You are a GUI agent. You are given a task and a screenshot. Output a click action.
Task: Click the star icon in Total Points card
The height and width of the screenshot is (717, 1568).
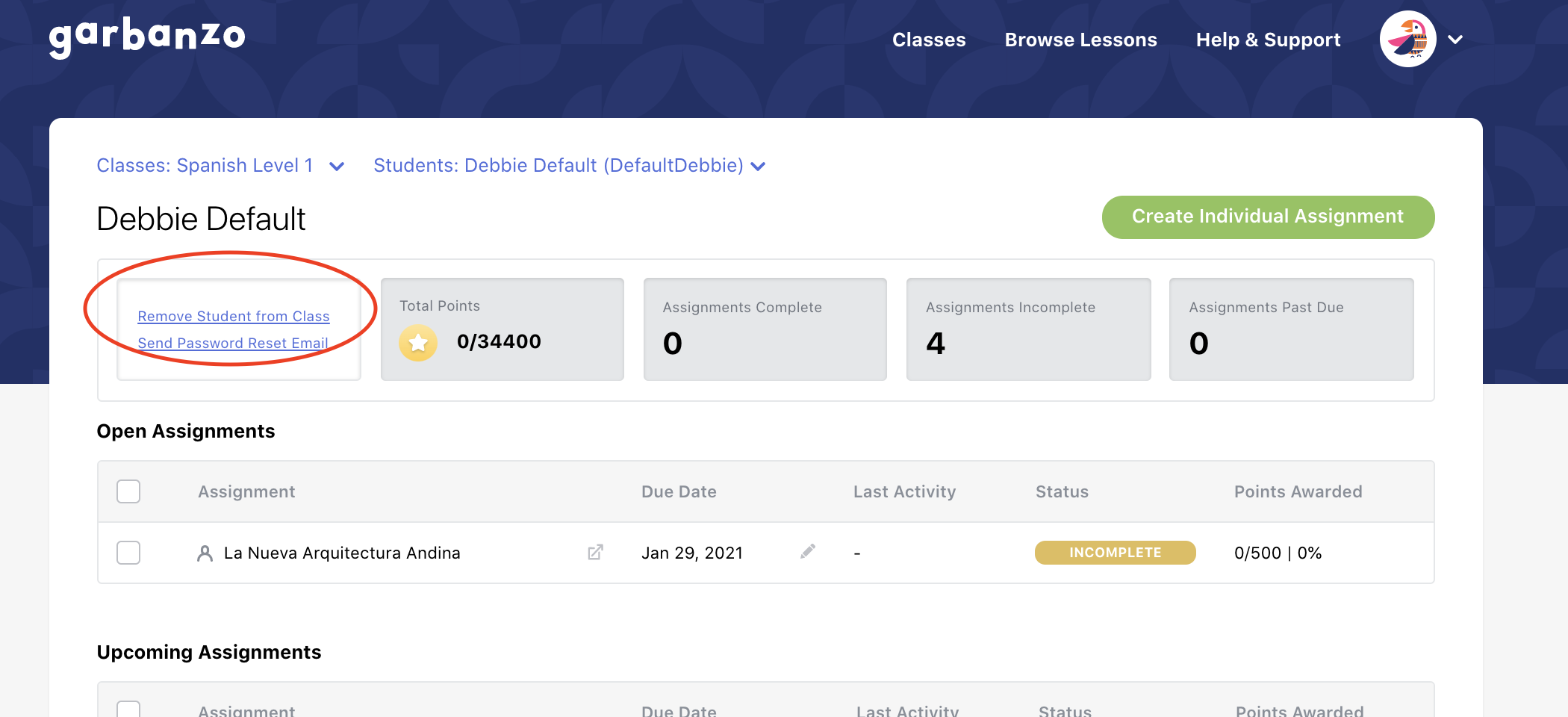pyautogui.click(x=417, y=343)
